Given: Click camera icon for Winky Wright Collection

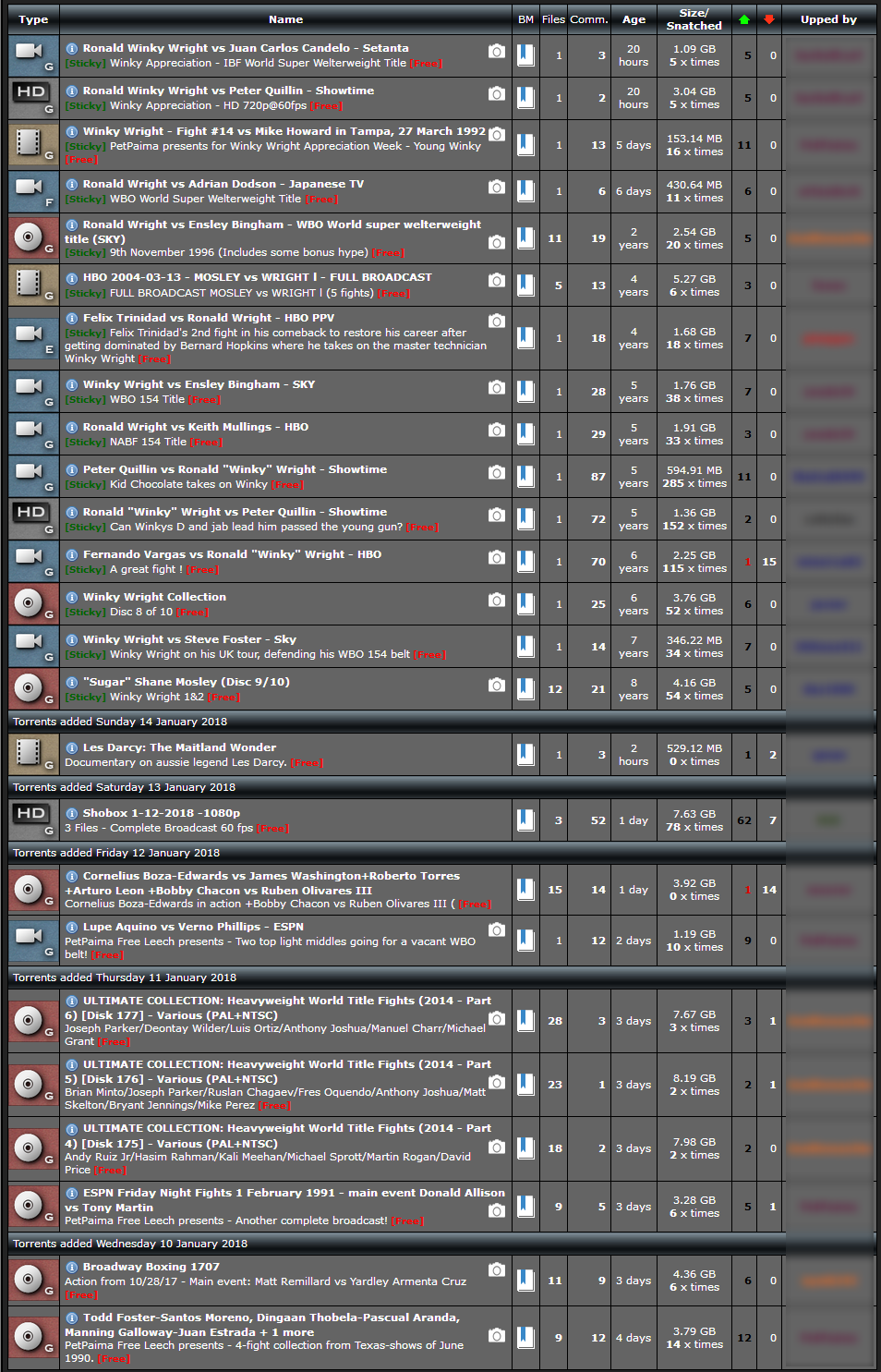Looking at the screenshot, I should pyautogui.click(x=497, y=600).
